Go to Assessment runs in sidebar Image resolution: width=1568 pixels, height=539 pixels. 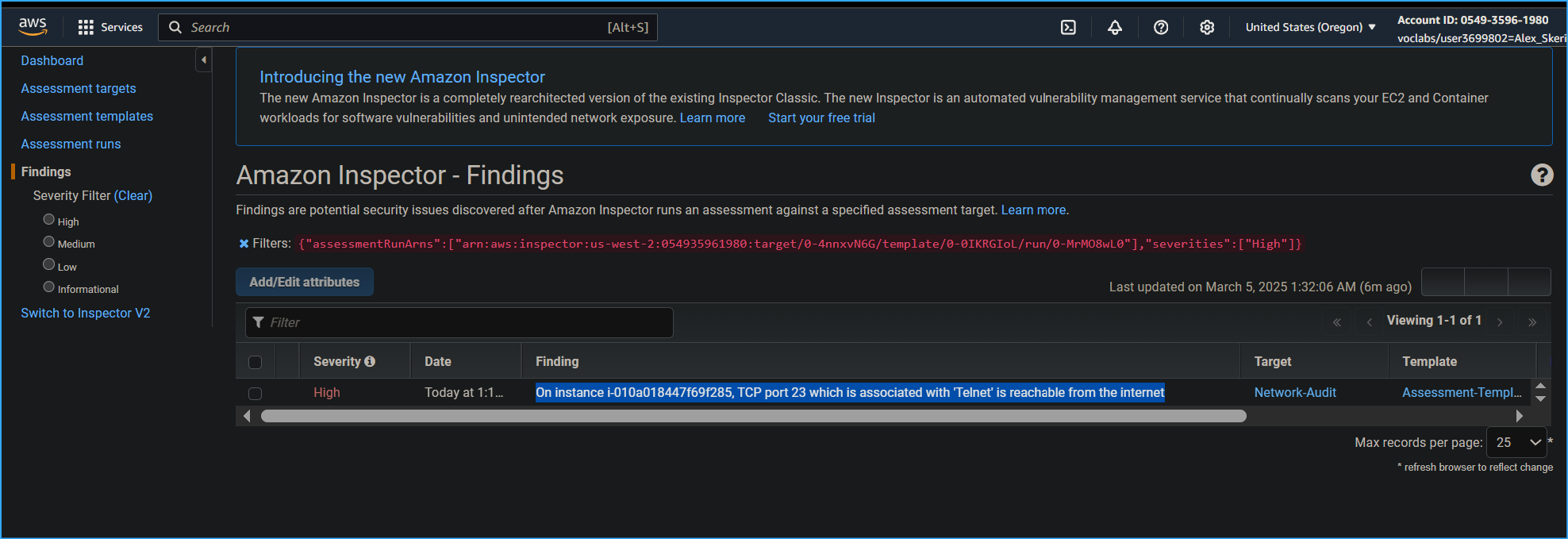tap(71, 144)
